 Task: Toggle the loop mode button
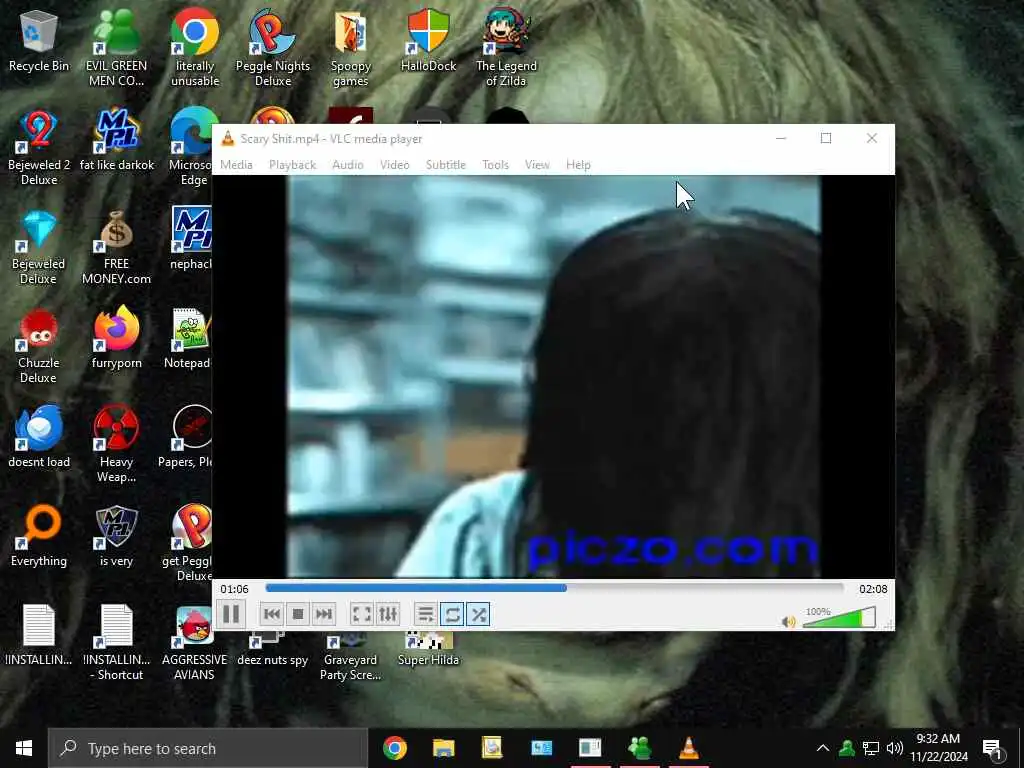[x=452, y=614]
